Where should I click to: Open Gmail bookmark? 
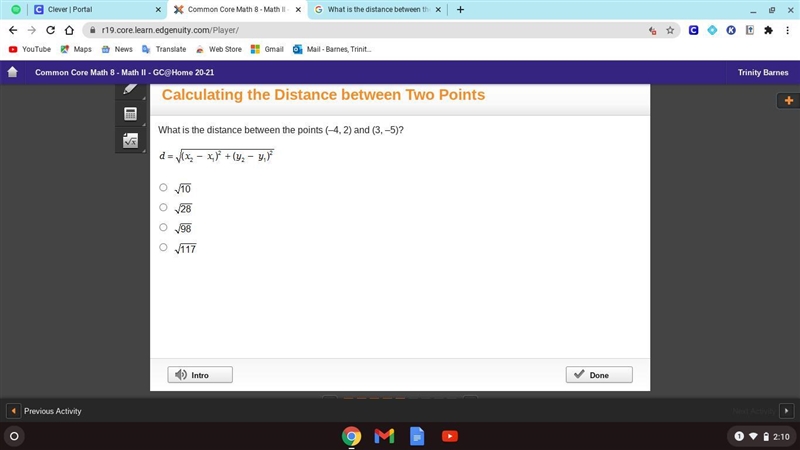pos(267,49)
